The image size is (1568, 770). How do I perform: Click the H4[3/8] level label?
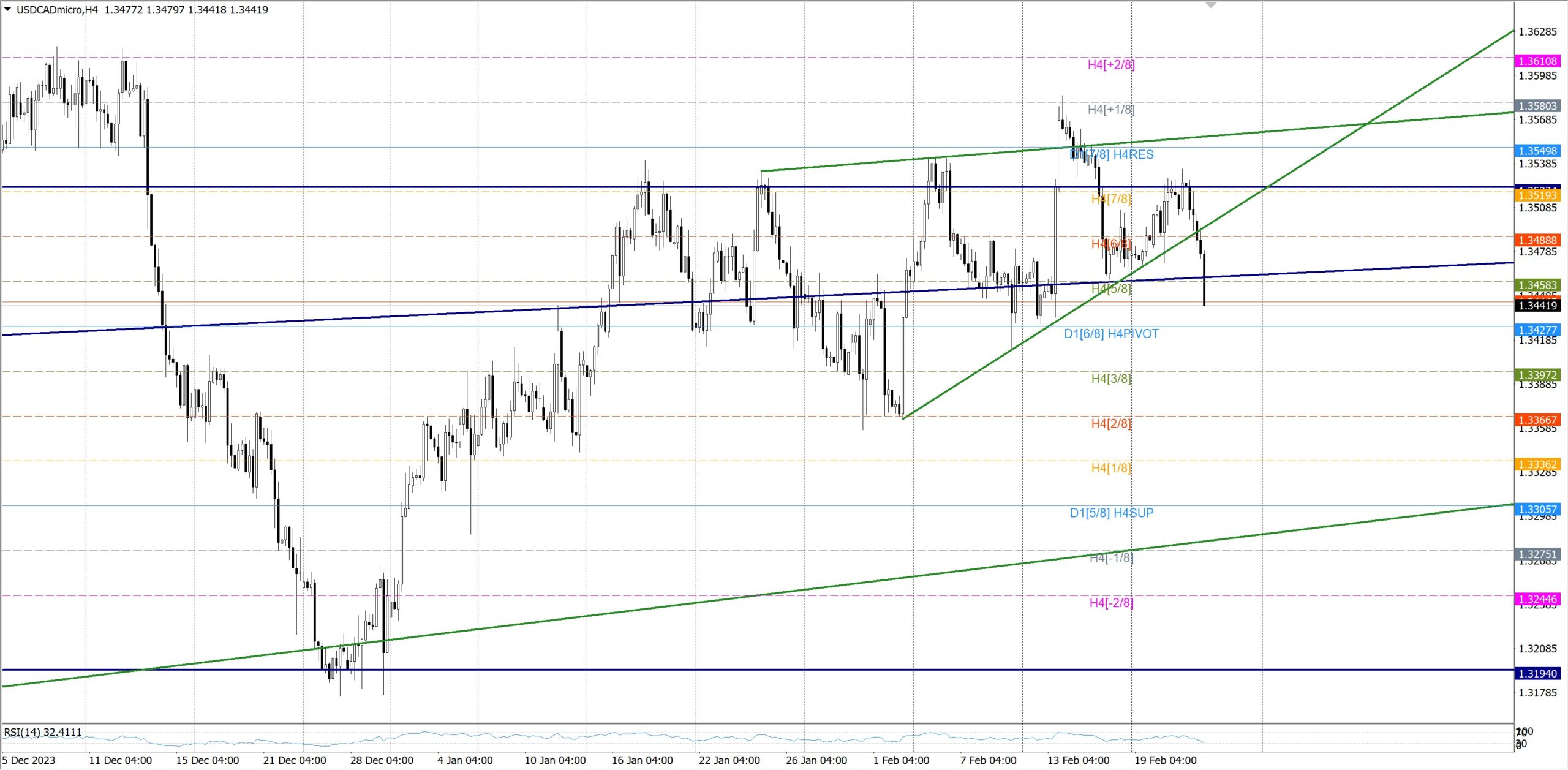coord(1110,379)
